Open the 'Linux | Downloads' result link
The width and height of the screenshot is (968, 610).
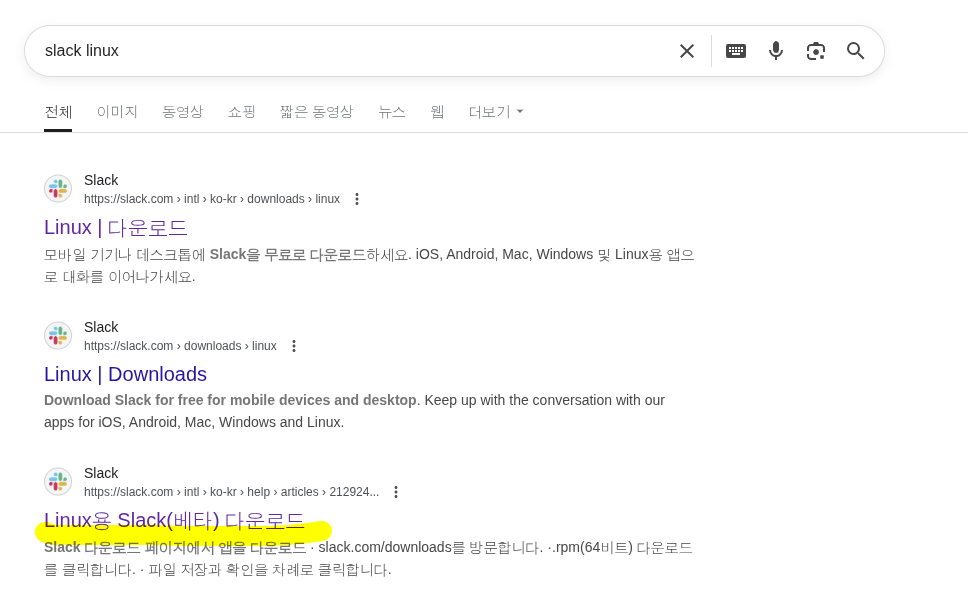point(125,374)
